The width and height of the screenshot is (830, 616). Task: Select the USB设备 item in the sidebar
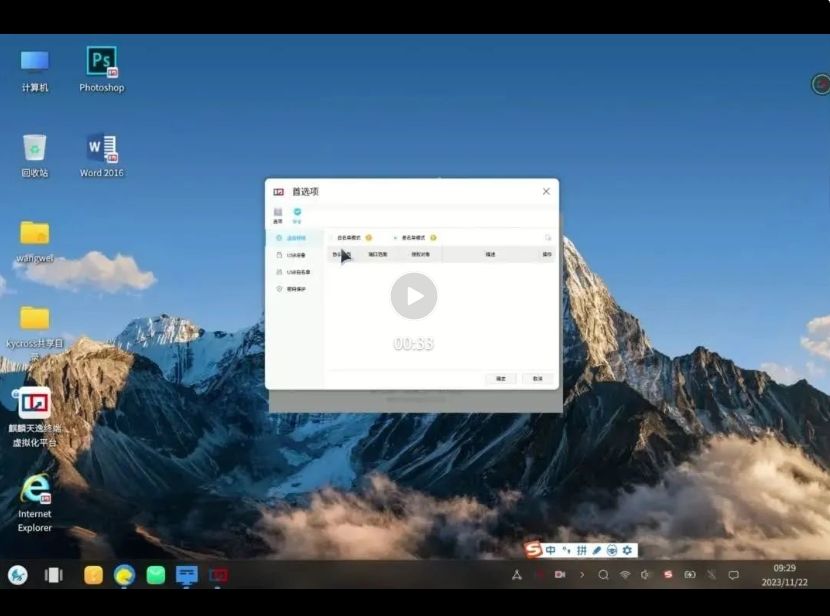295,255
